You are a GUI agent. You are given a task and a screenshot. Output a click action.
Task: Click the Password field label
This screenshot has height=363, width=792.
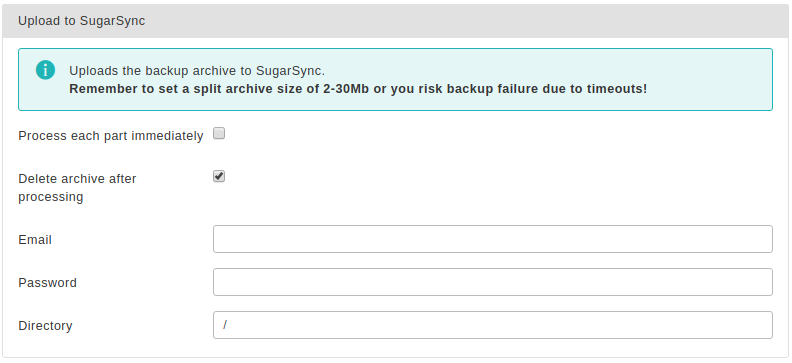pyautogui.click(x=47, y=283)
